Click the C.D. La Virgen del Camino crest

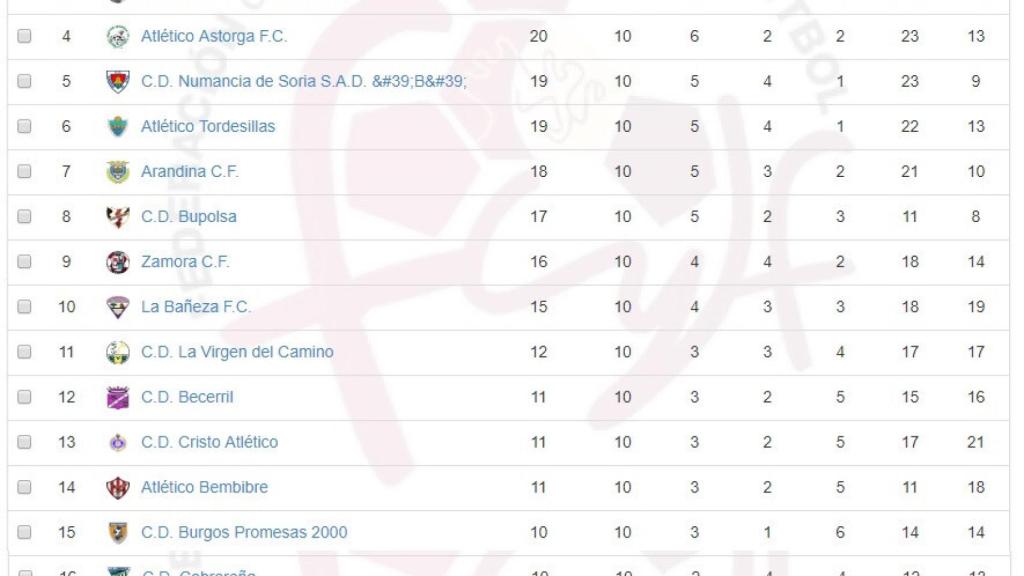(118, 352)
